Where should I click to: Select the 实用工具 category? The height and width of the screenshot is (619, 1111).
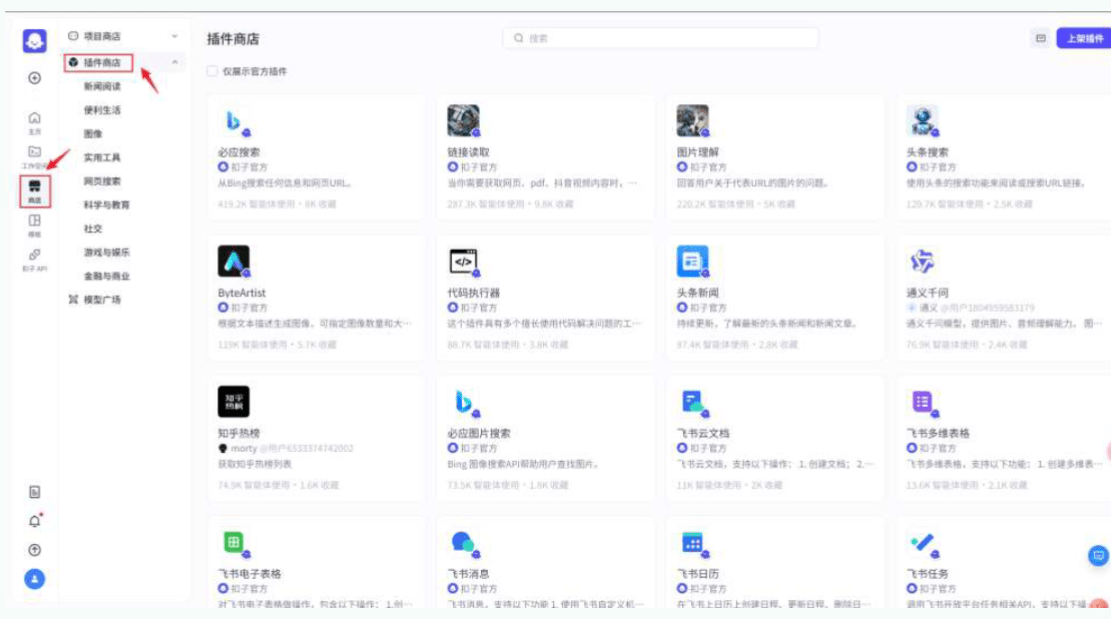coord(102,158)
